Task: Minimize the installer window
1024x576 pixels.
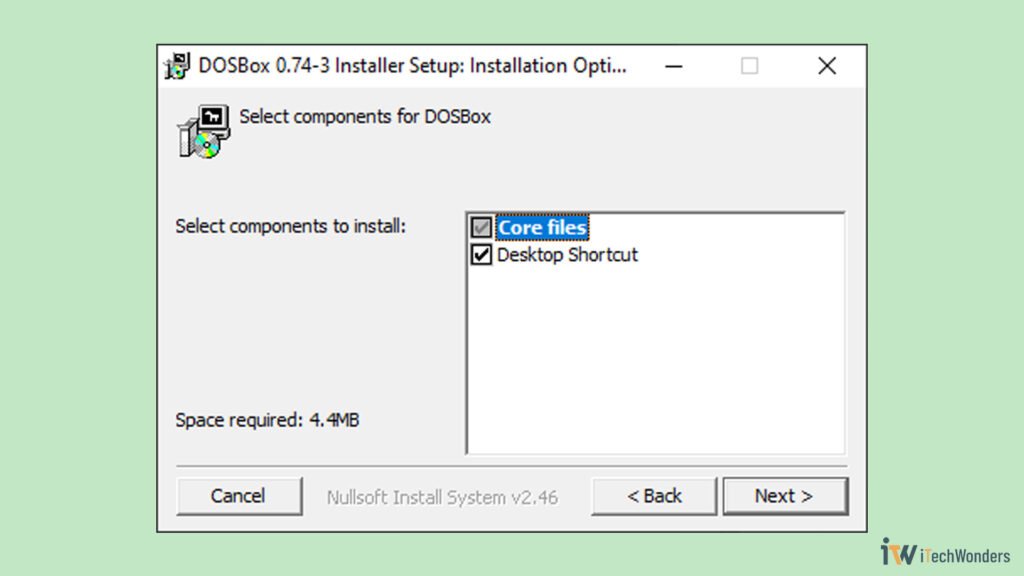Action: pos(674,65)
